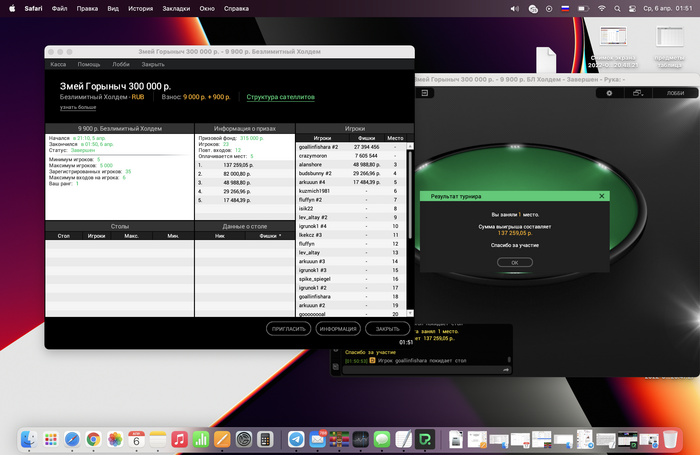The height and width of the screenshot is (455, 700).
Task: Close the Результат турнира dialog with X
Action: point(601,196)
